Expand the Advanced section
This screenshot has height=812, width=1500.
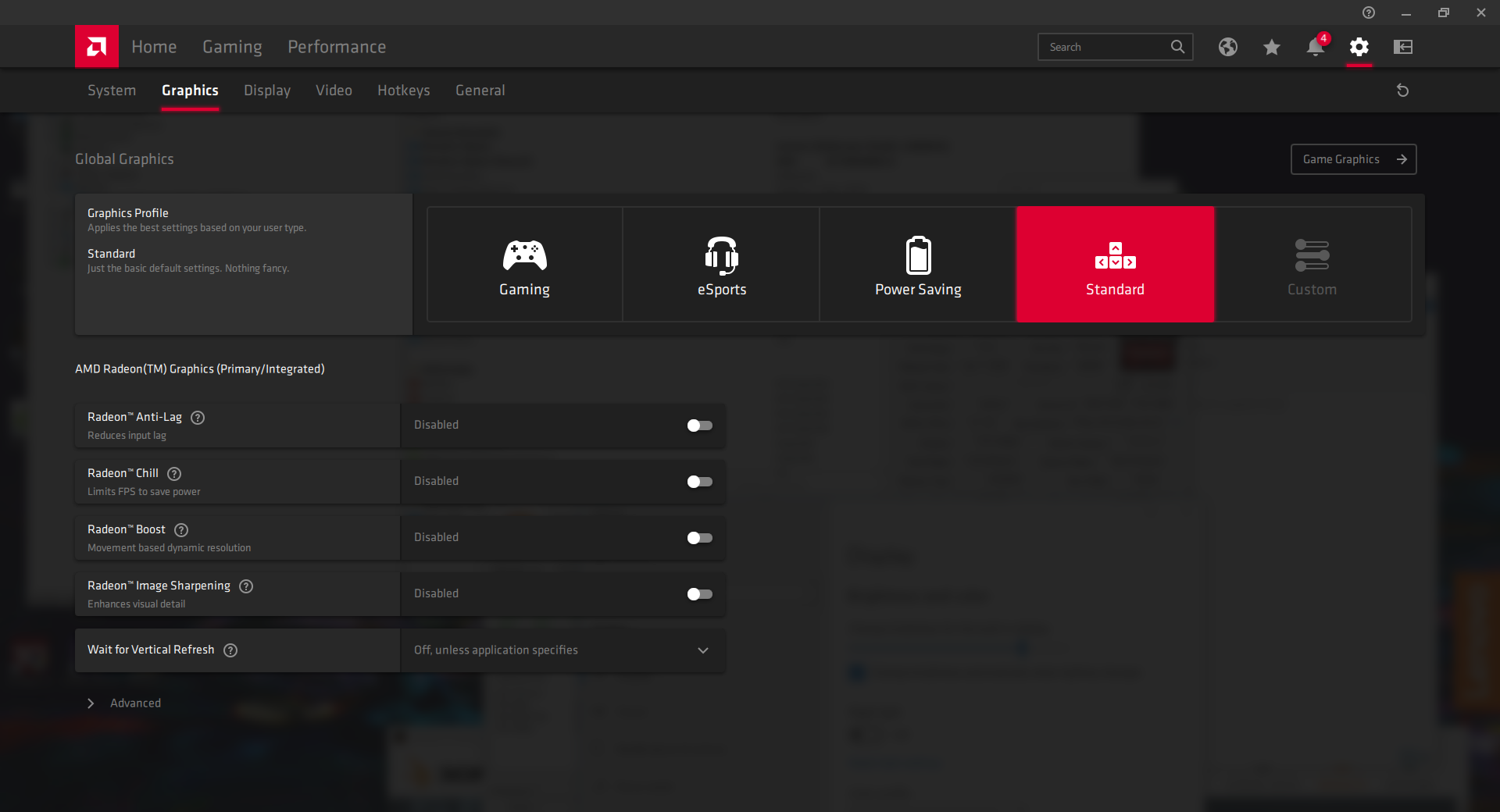(124, 703)
